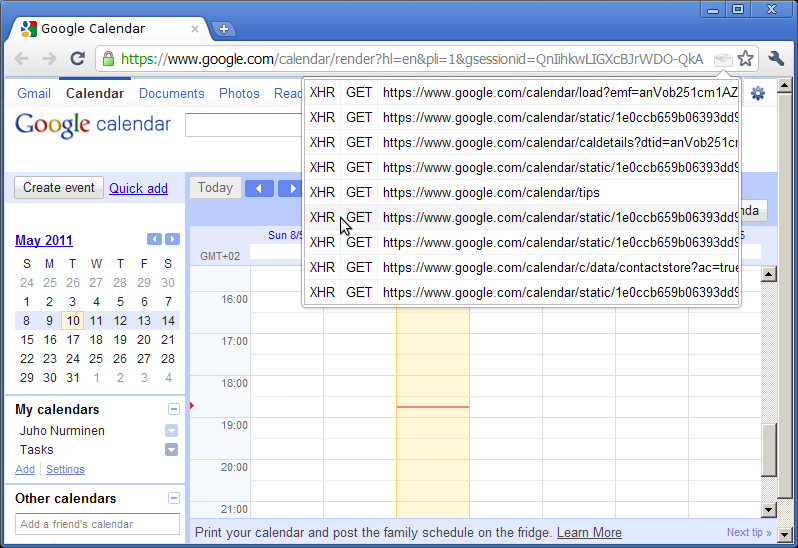Collapse the Other calendars section
Viewport: 798px width, 548px height.
[x=174, y=498]
